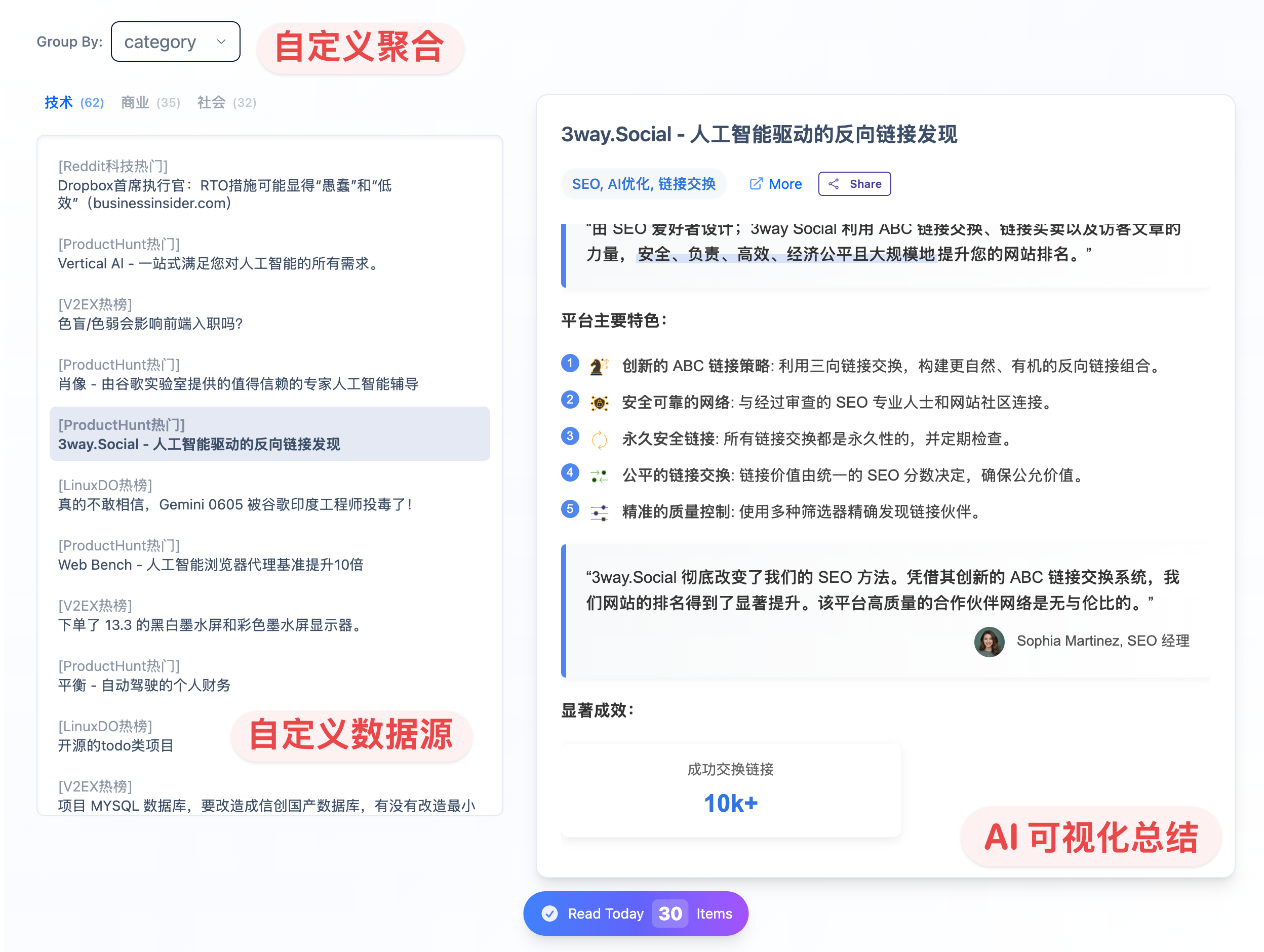Click the exchange arrows icon for 公平的链接交换

coord(599,476)
